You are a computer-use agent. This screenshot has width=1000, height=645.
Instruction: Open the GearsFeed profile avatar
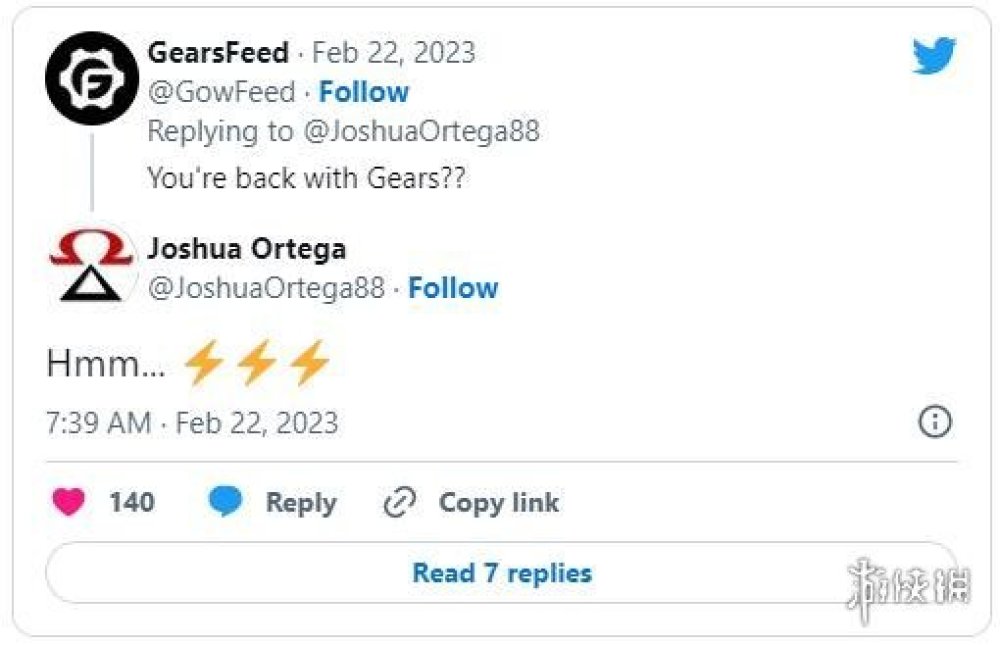click(x=91, y=78)
